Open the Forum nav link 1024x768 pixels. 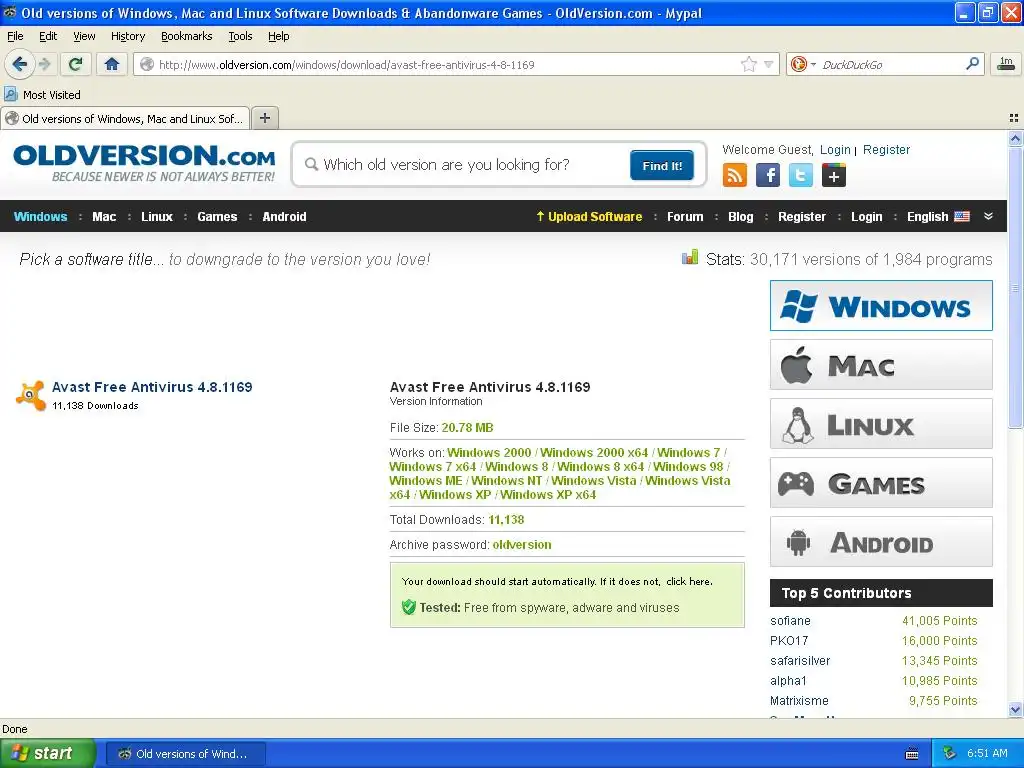click(x=685, y=217)
